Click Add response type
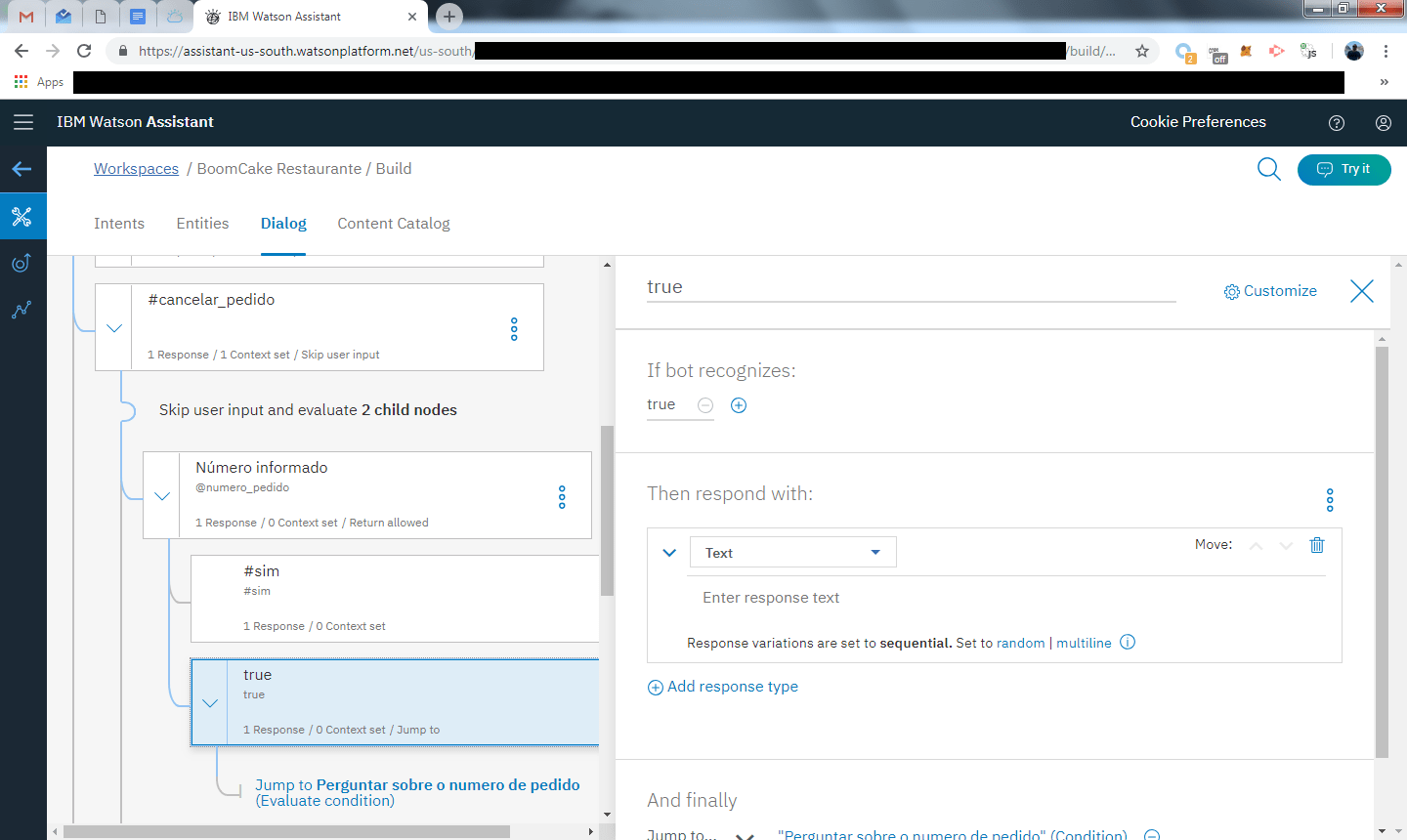The width and height of the screenshot is (1407, 840). (723, 687)
